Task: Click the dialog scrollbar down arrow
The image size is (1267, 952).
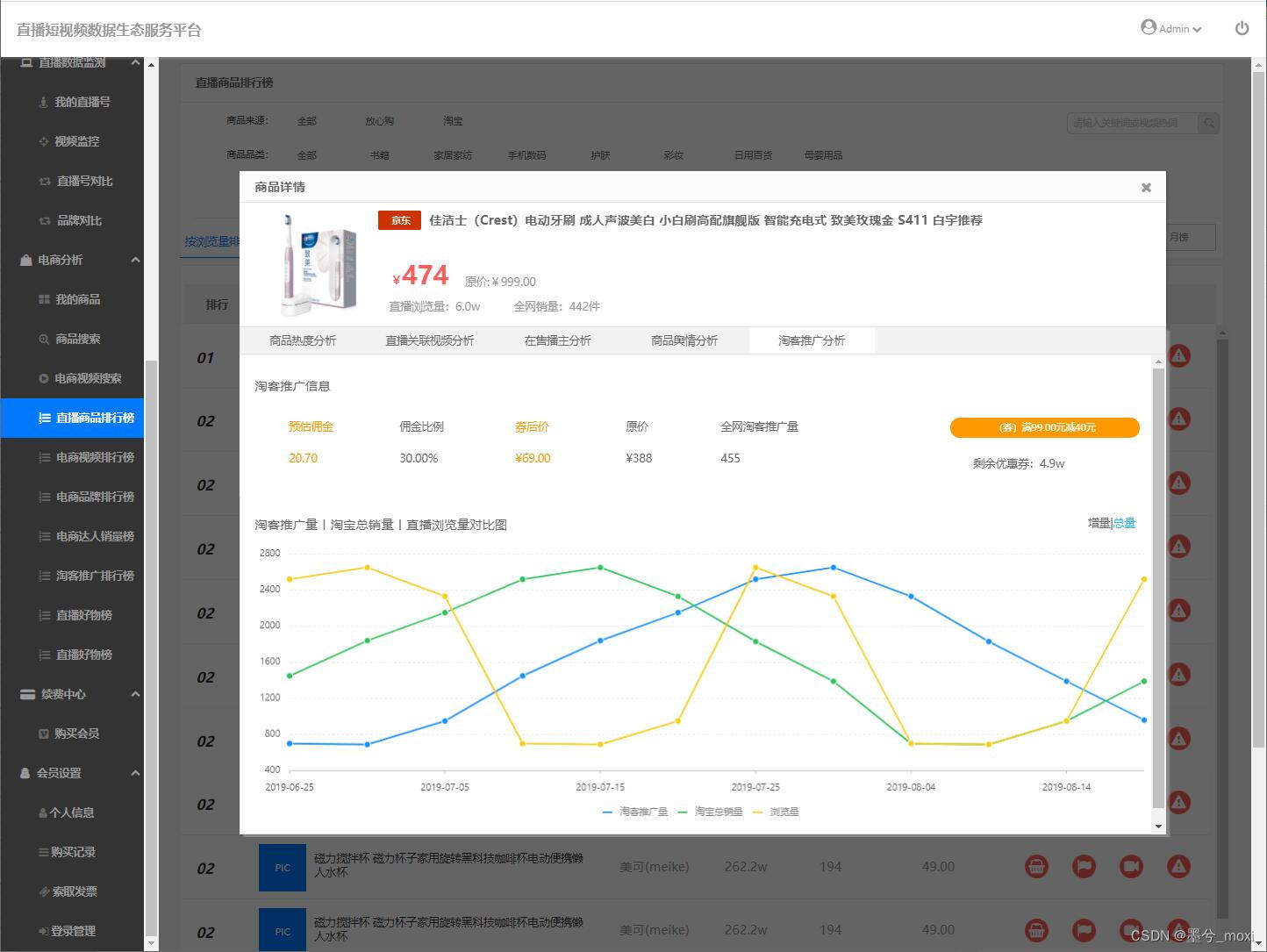Action: point(1158,826)
